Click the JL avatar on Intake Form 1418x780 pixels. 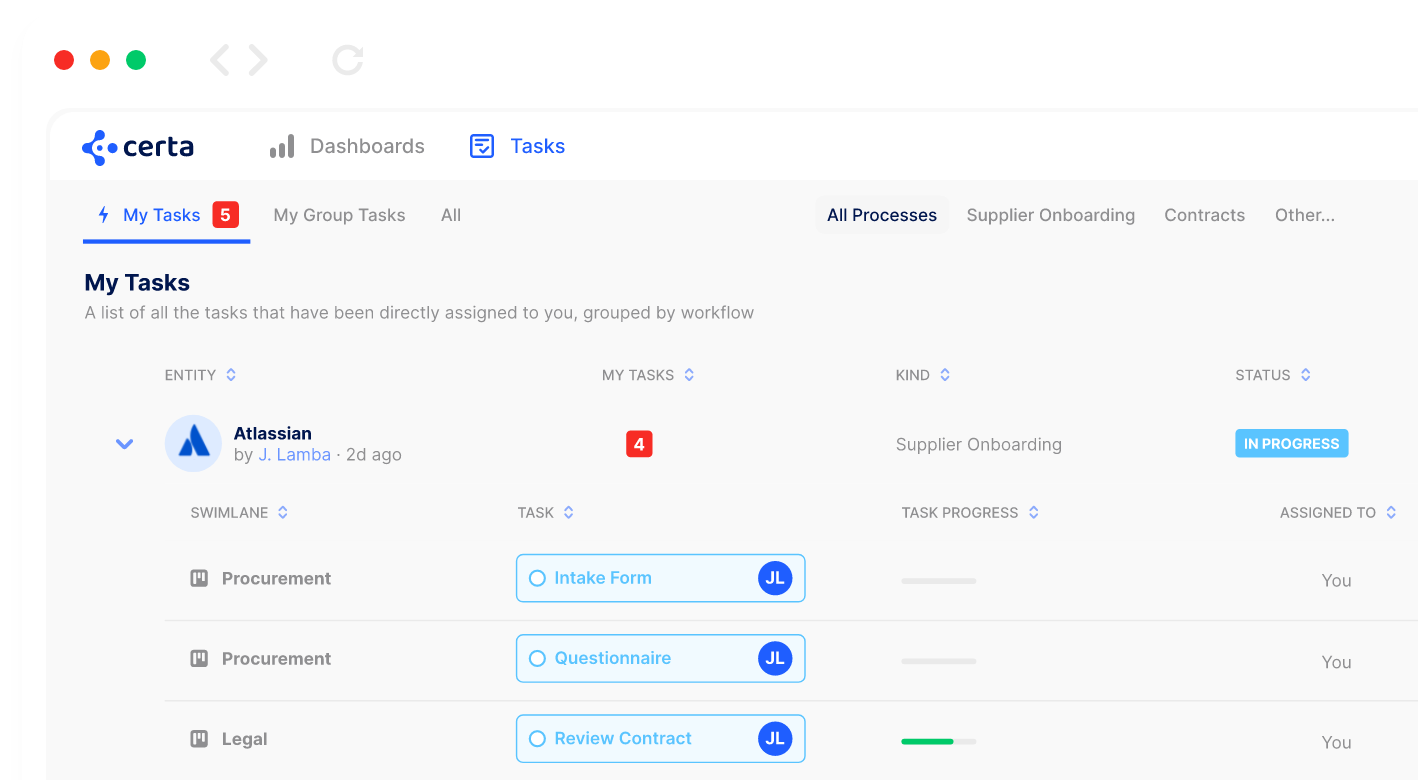pyautogui.click(x=775, y=578)
